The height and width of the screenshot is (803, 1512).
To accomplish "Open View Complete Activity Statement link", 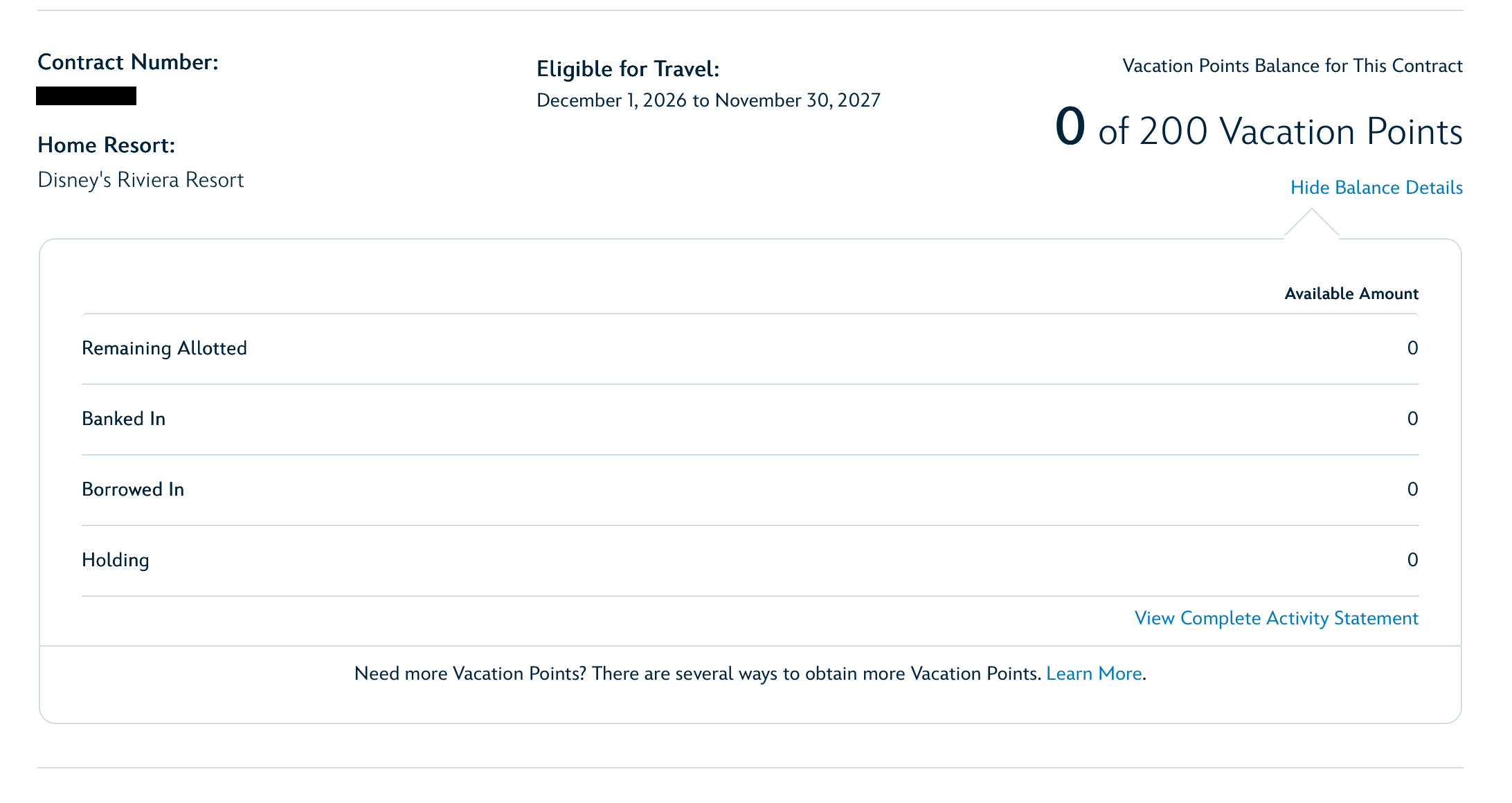I will click(x=1277, y=618).
